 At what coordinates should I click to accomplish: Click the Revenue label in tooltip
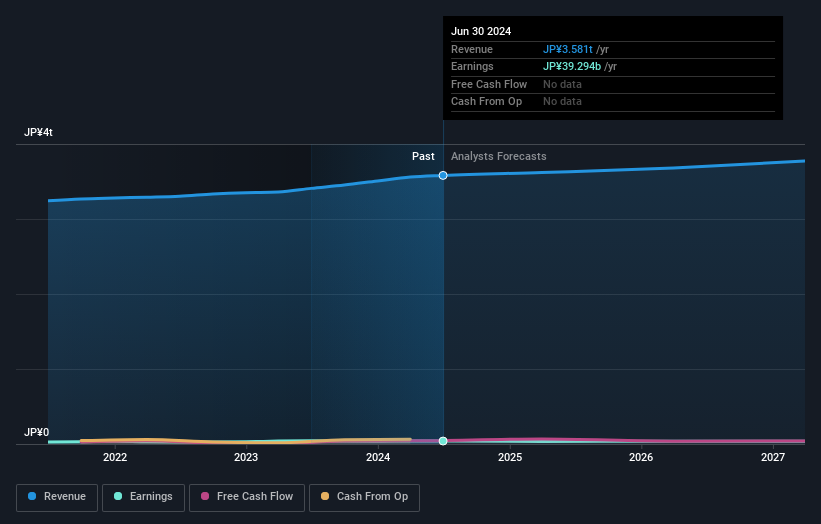click(x=472, y=49)
